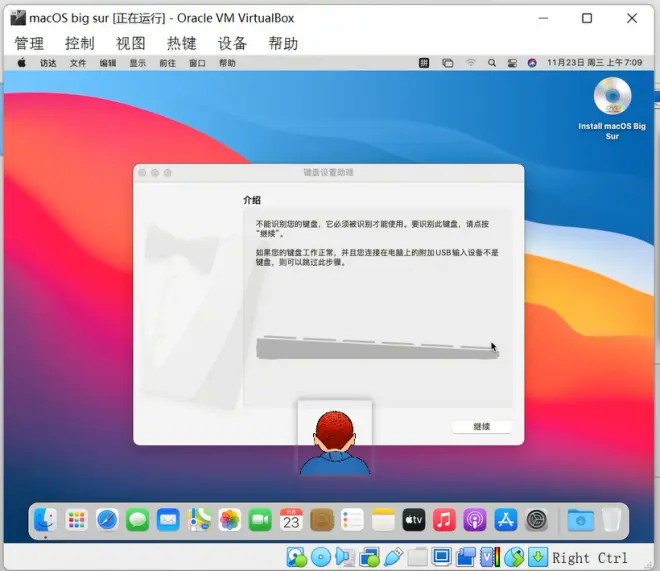Open the VirtualBox 管理 menu
The height and width of the screenshot is (571, 660).
click(29, 43)
